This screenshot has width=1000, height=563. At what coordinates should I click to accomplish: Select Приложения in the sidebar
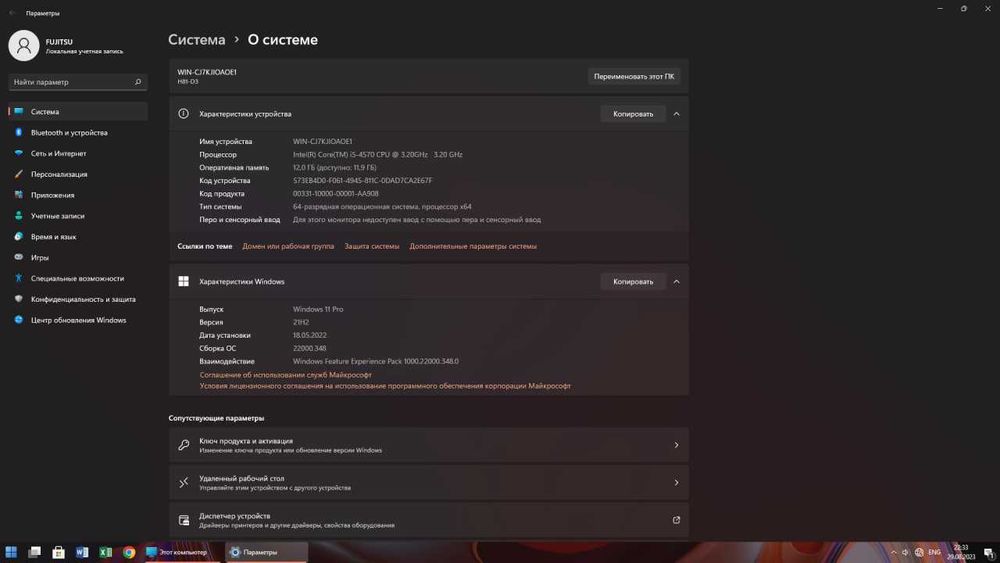pos(52,195)
